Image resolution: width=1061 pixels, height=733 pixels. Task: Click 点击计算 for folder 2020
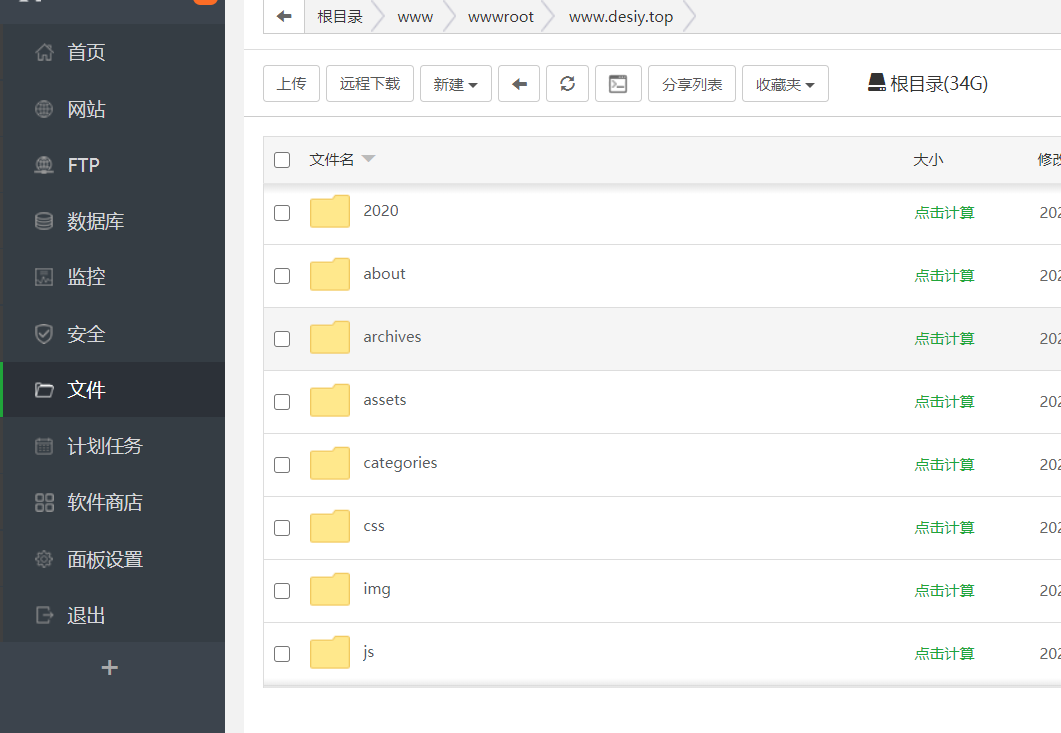[x=945, y=213]
